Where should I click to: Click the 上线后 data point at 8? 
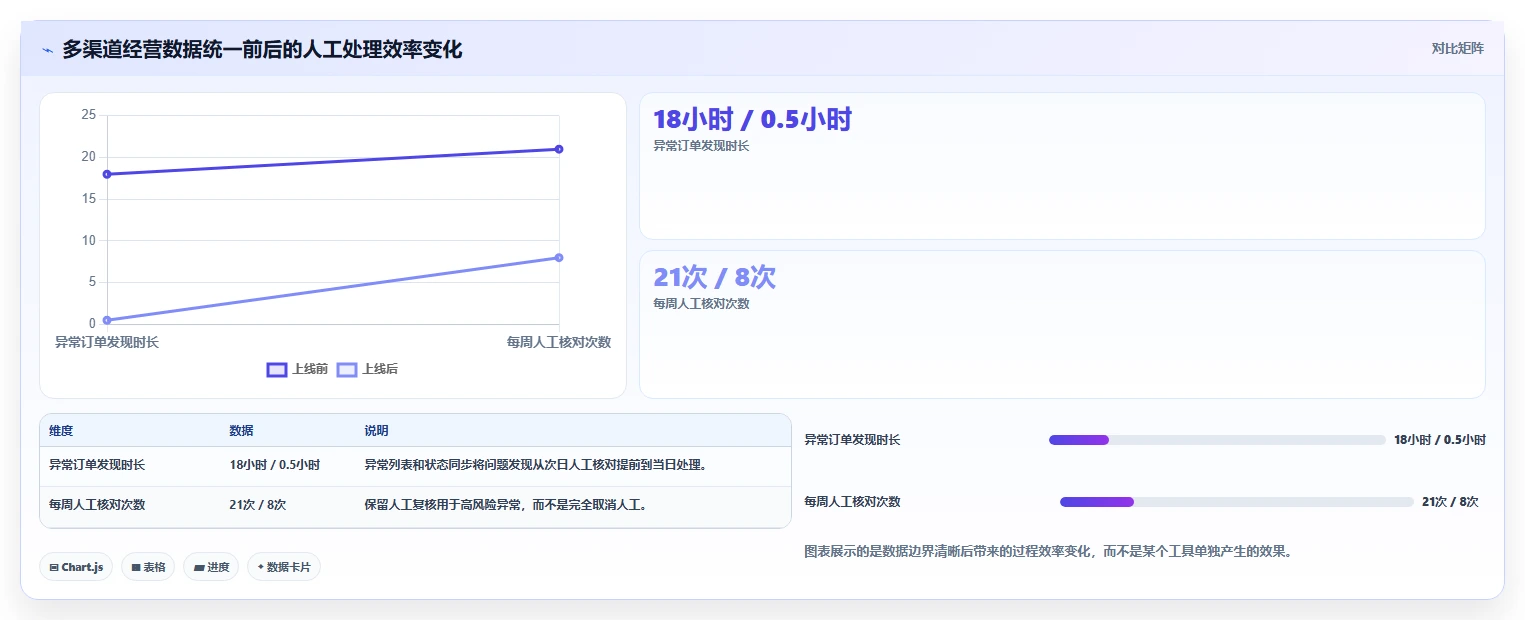click(x=559, y=258)
